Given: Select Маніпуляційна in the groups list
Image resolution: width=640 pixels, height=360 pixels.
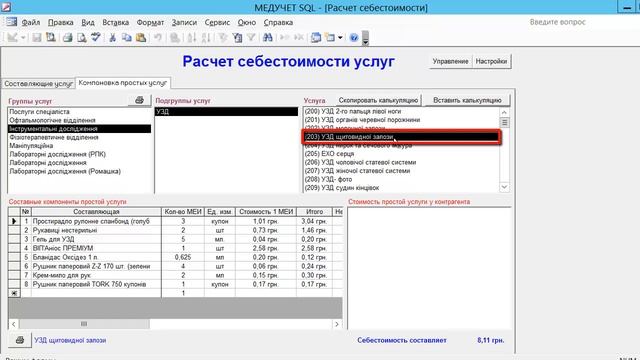Looking at the screenshot, I should click(x=80, y=146).
